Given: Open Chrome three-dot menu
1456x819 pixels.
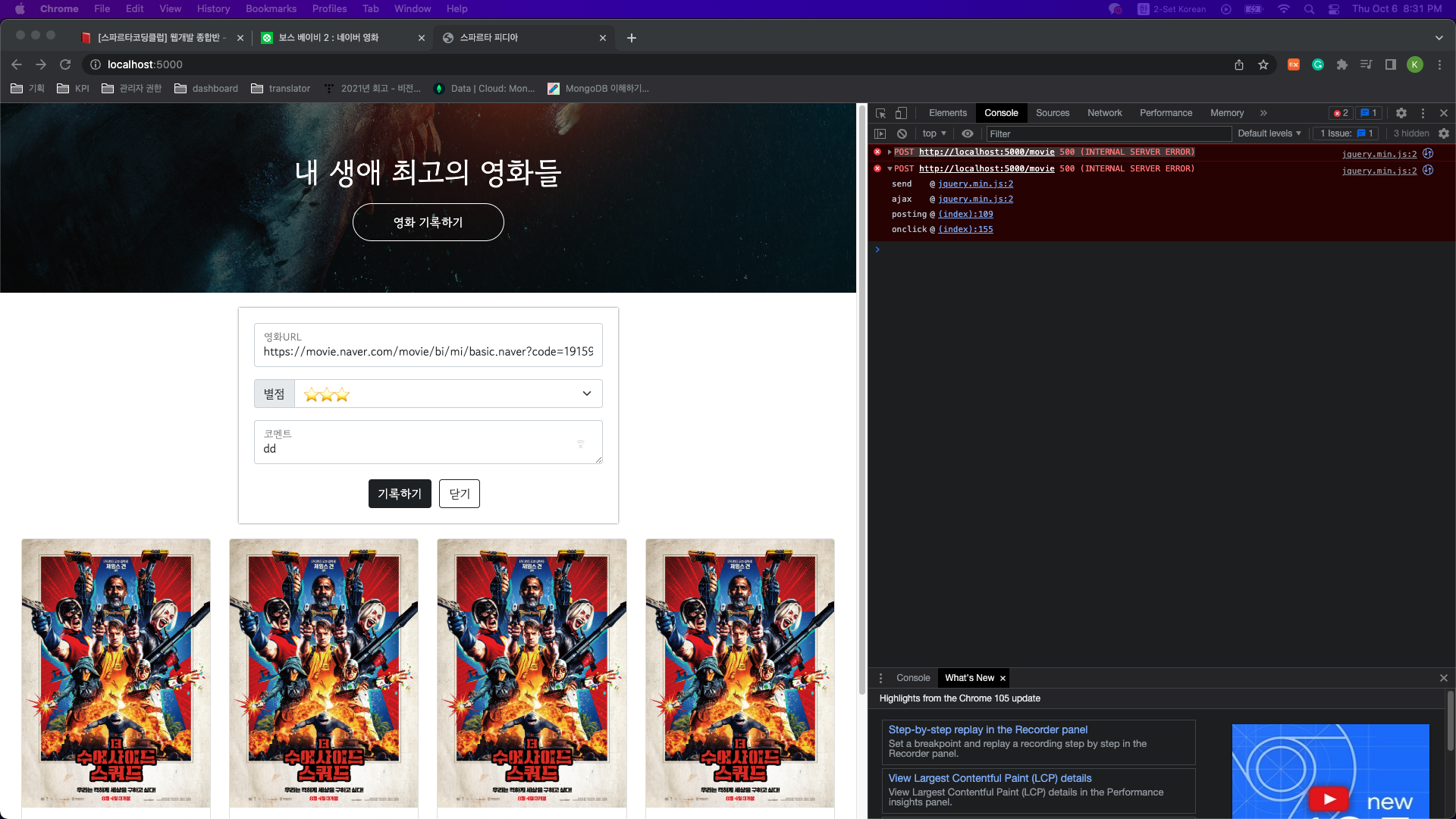Looking at the screenshot, I should click(x=1439, y=64).
